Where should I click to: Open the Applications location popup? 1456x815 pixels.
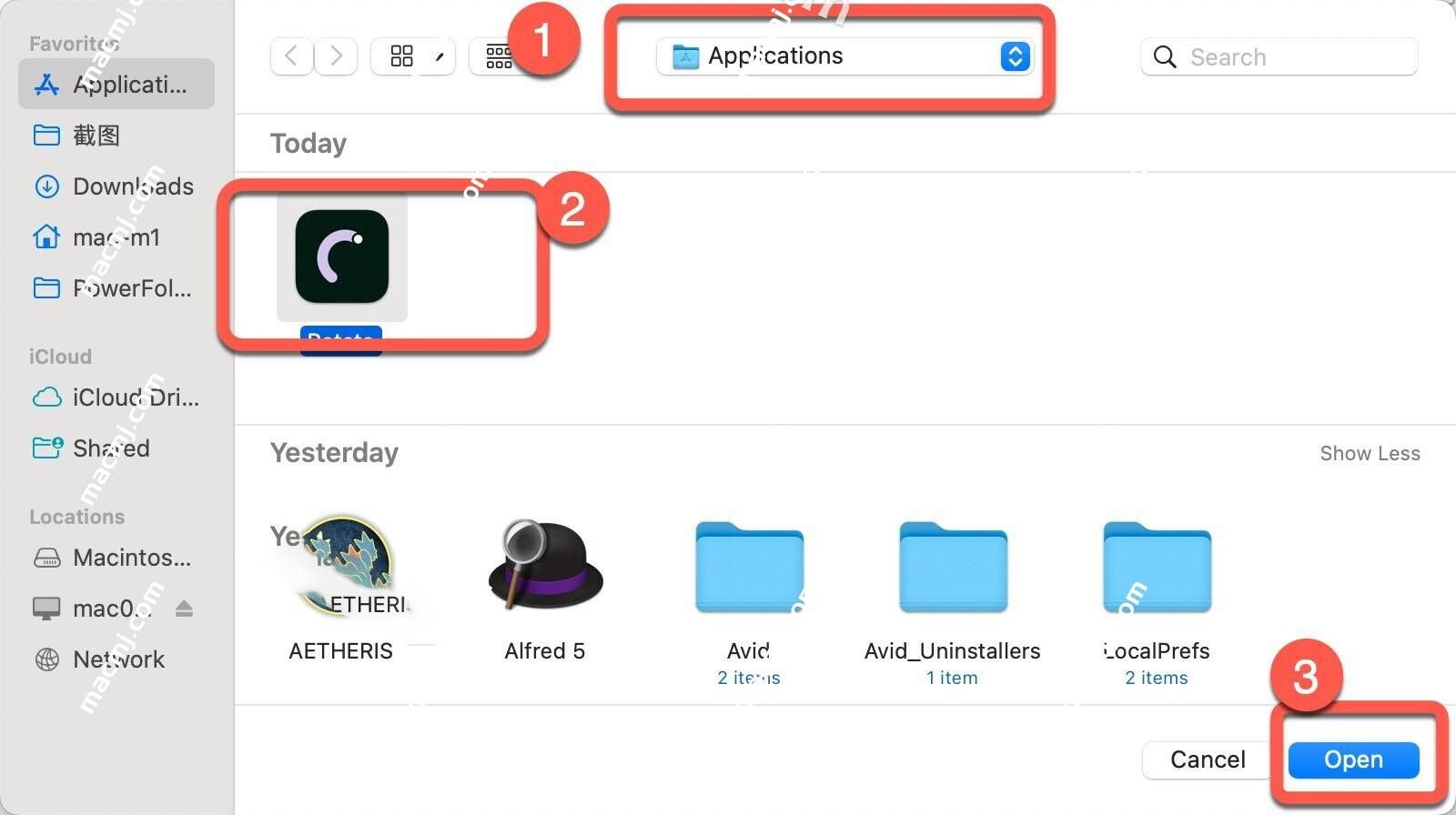coord(844,56)
